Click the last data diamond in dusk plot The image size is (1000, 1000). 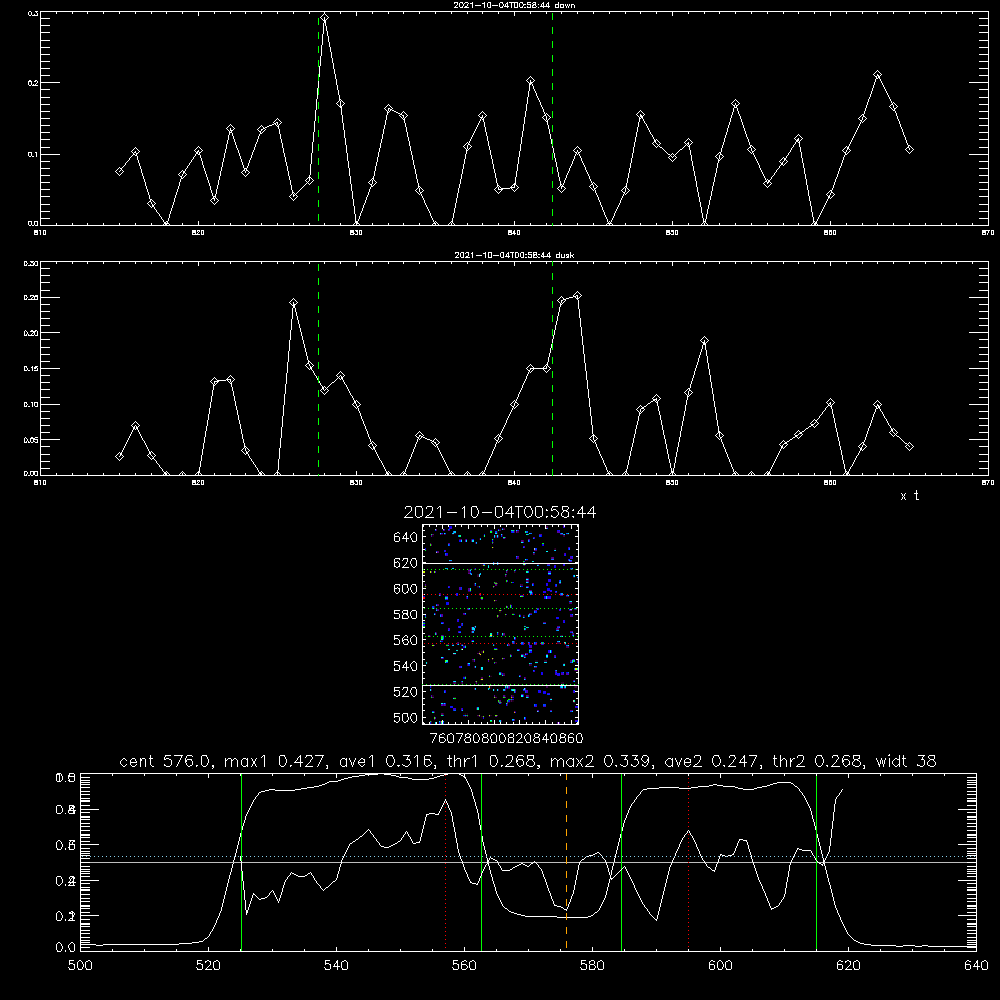(909, 446)
